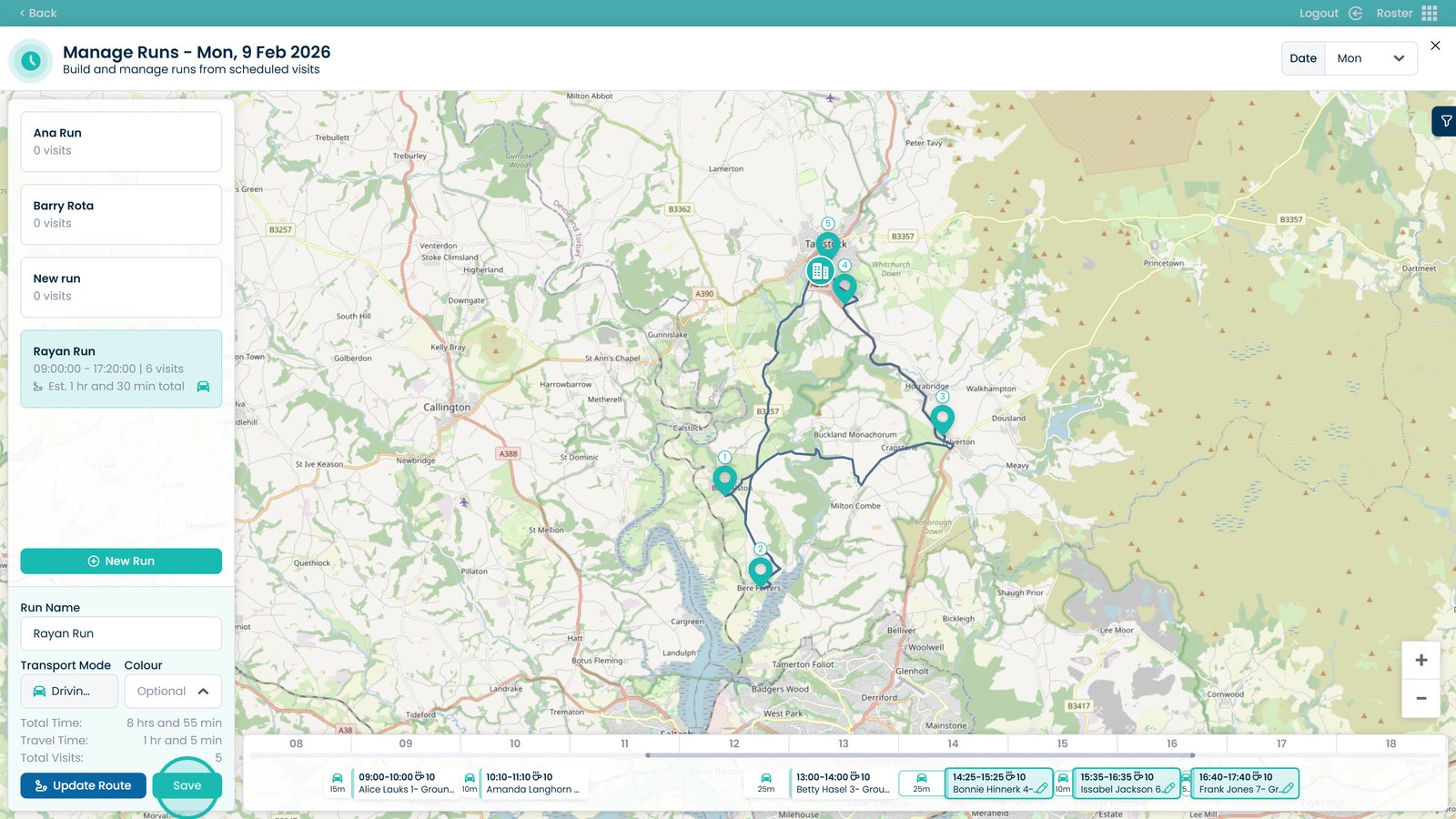
Task: Click the Run Name input field
Action: tap(121, 633)
